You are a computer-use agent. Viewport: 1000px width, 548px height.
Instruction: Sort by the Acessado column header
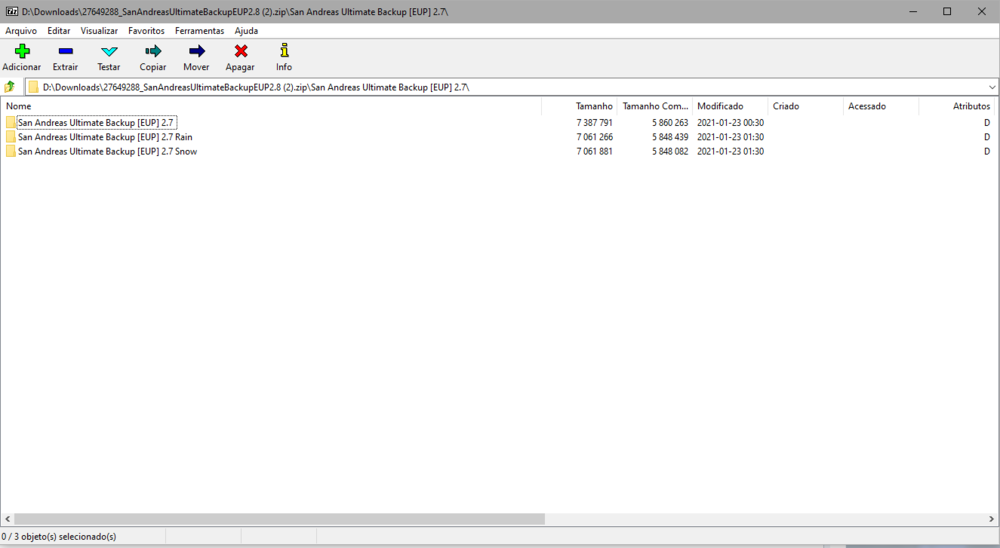[881, 106]
